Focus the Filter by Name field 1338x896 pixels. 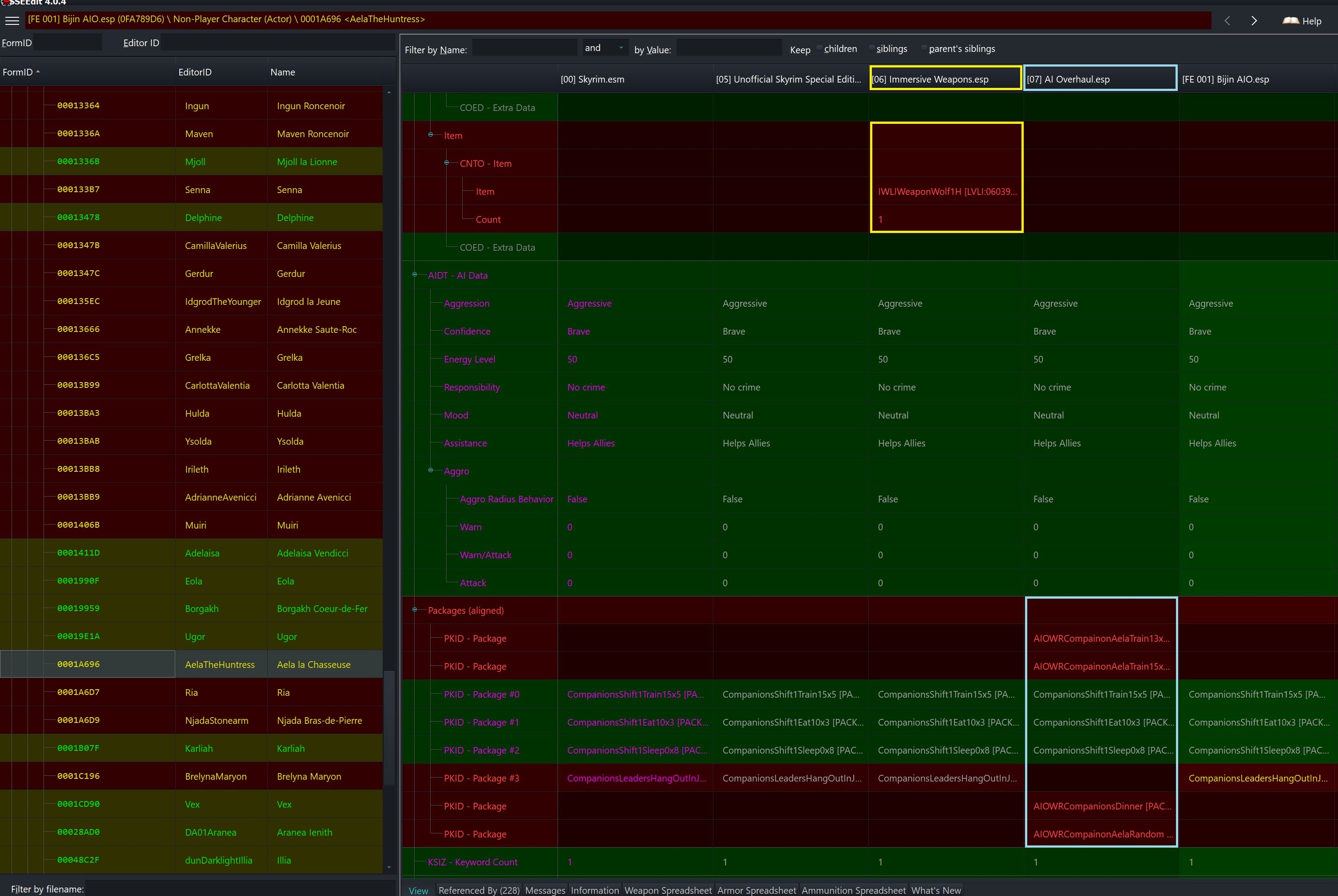pos(525,48)
